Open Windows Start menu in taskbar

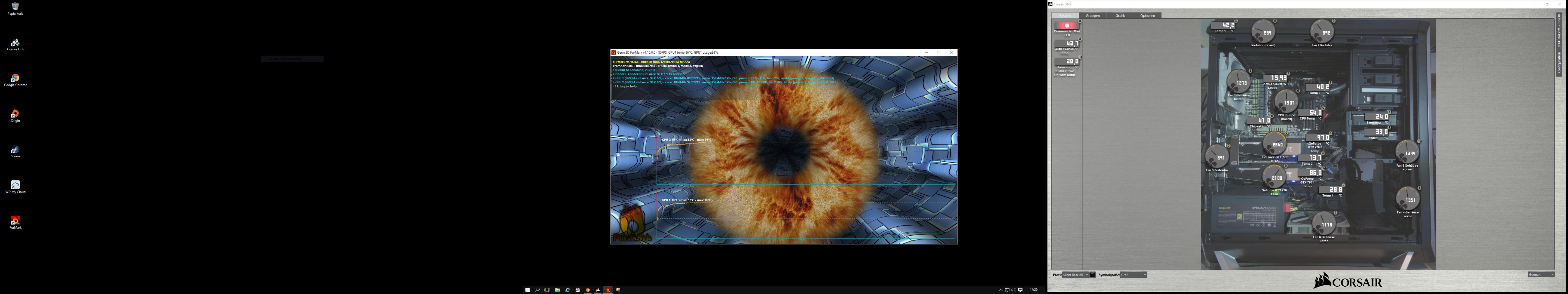[527, 290]
